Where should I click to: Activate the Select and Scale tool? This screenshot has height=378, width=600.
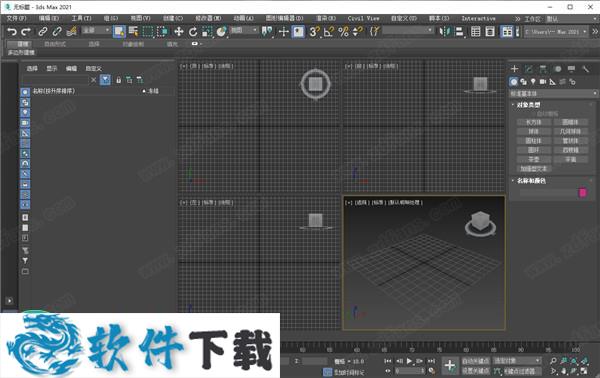(x=207, y=32)
